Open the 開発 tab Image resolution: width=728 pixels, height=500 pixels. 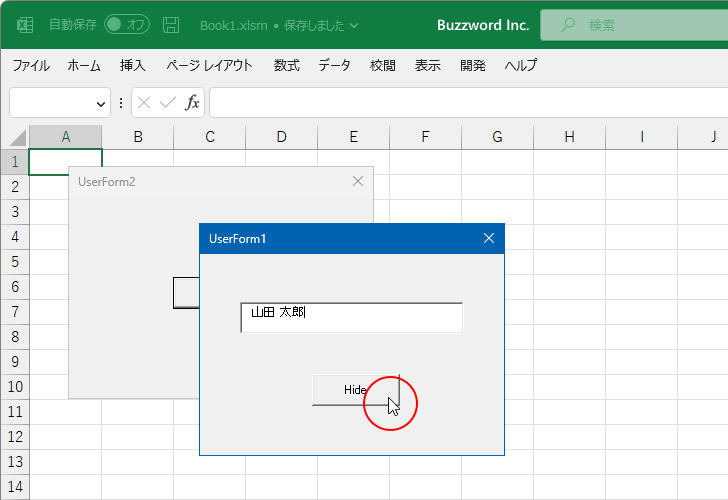pyautogui.click(x=473, y=65)
